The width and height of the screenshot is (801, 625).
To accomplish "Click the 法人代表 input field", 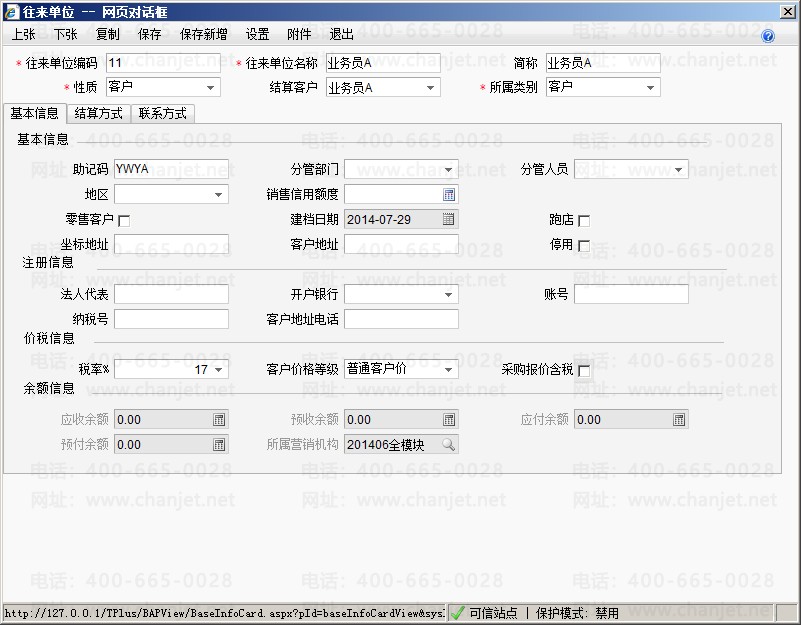I will coord(171,294).
